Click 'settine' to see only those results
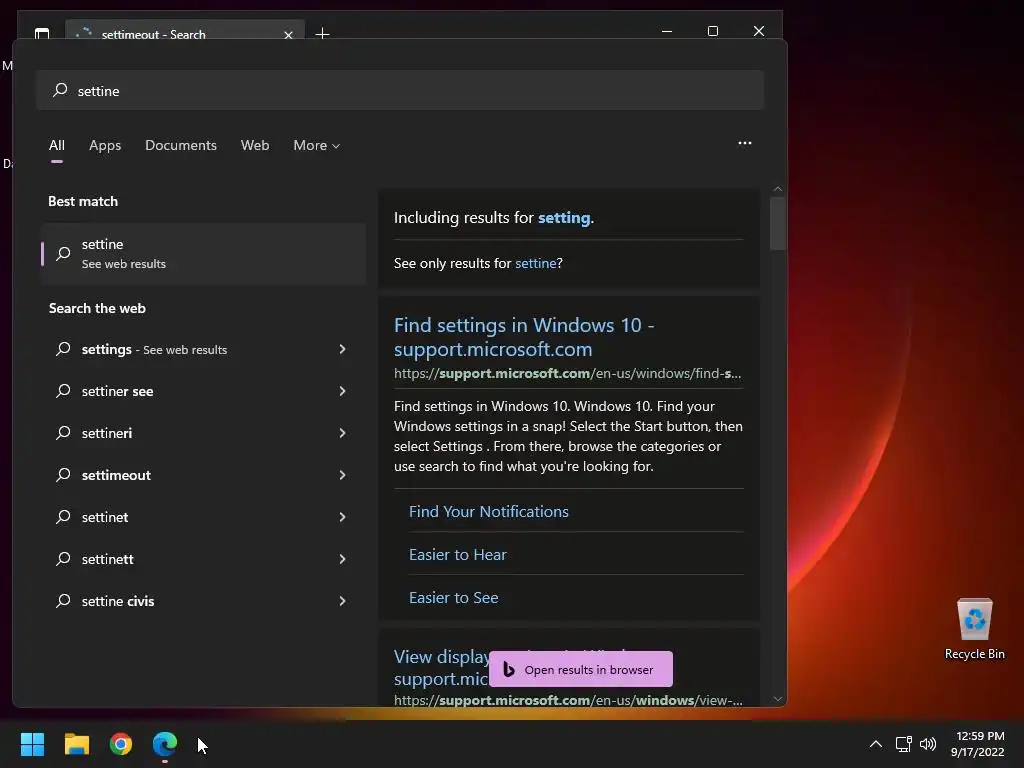The height and width of the screenshot is (768, 1024). pyautogui.click(x=536, y=263)
